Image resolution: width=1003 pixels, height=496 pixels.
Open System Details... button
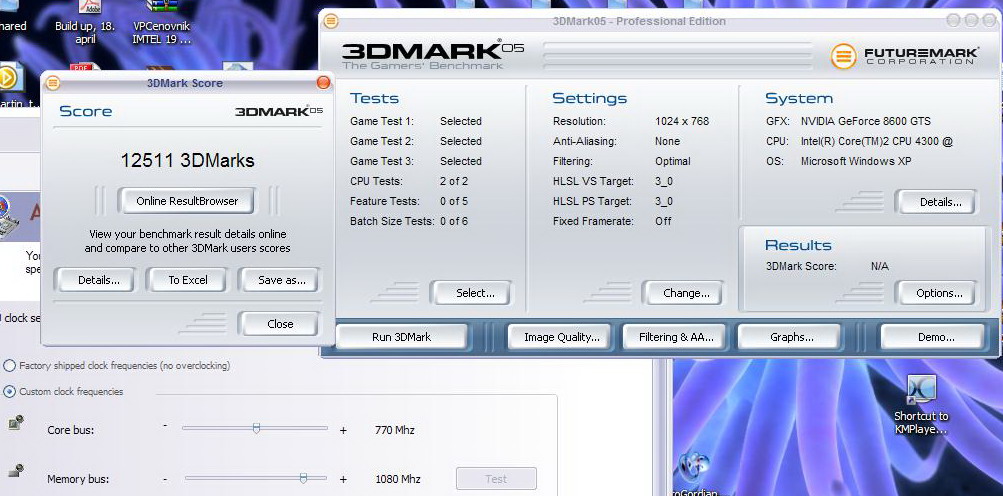(937, 202)
